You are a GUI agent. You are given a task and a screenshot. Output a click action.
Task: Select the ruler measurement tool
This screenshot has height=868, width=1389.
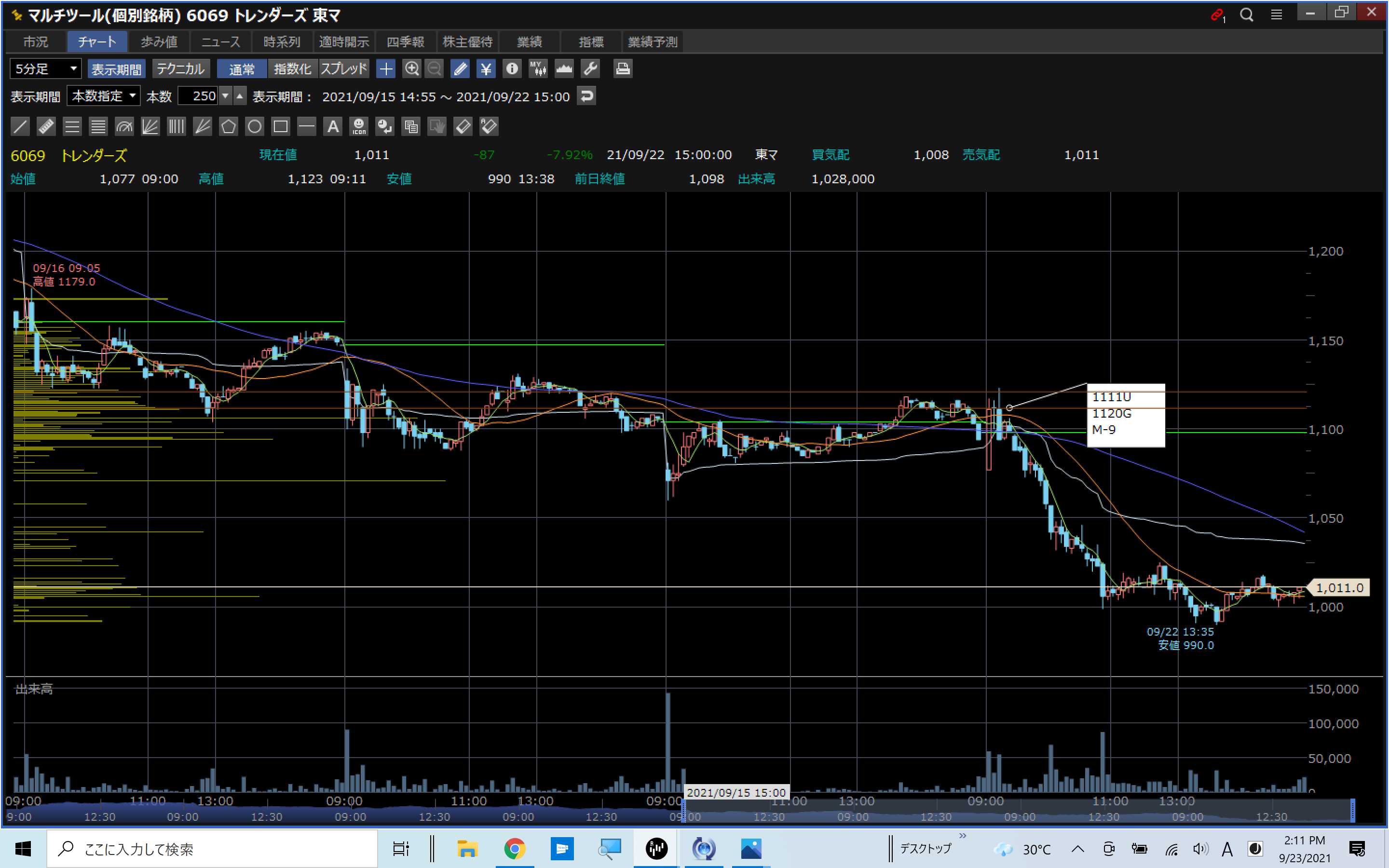click(x=46, y=126)
